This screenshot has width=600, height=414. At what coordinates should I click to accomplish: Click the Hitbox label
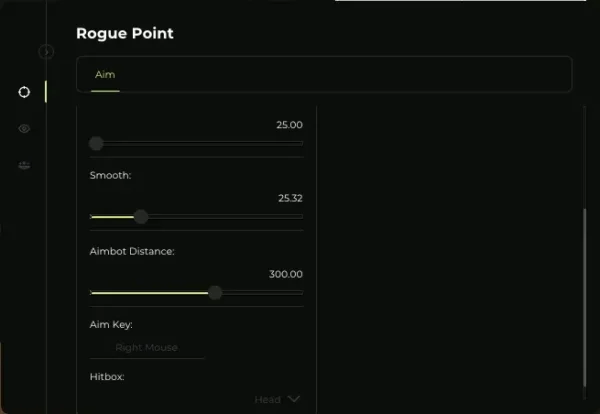(106, 377)
